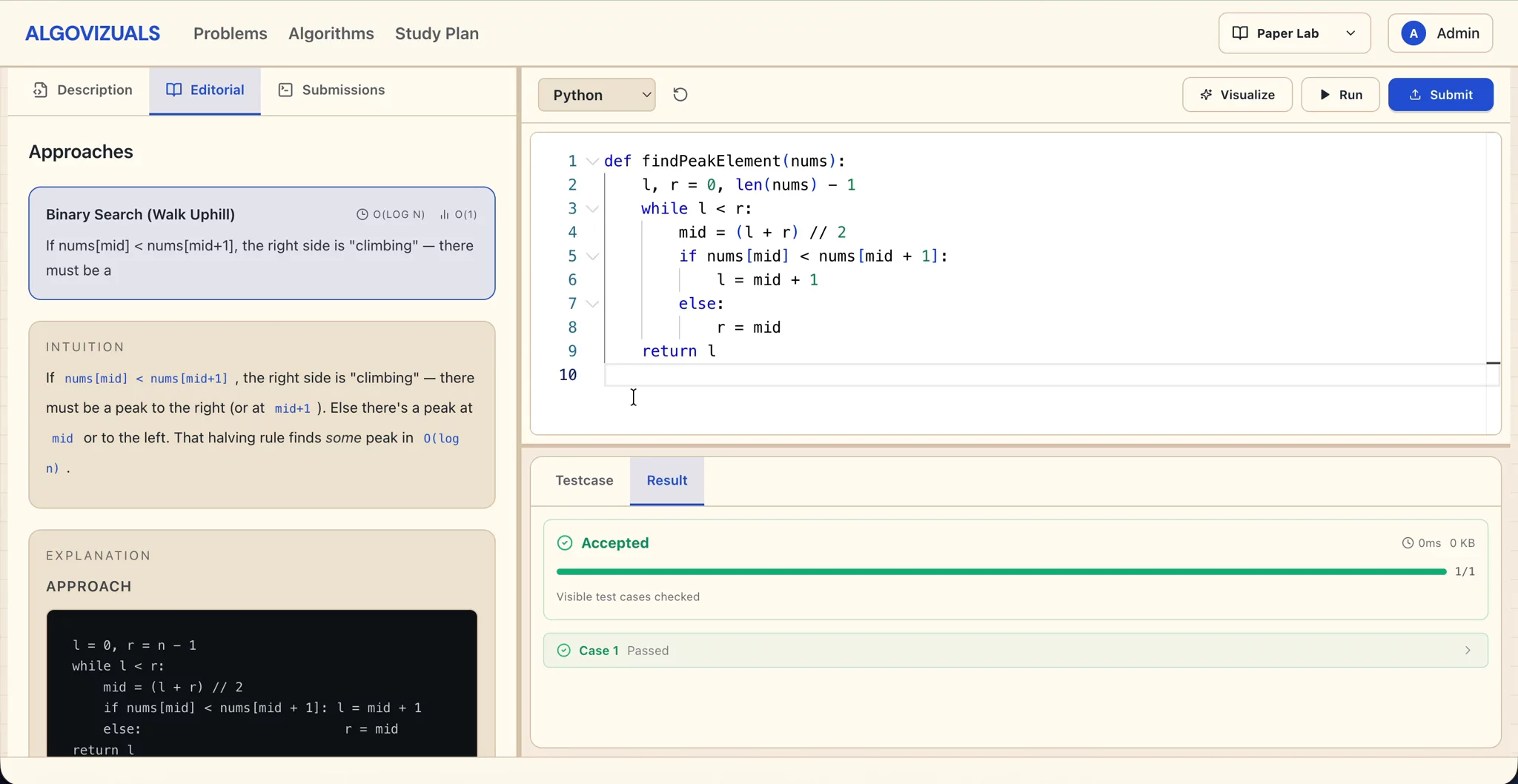The image size is (1518, 784).
Task: Switch to the Description tab
Action: pos(83,90)
